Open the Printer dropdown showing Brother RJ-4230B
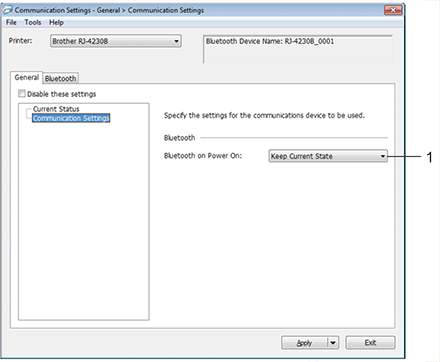Image resolution: width=440 pixels, height=362 pixels. click(x=116, y=41)
